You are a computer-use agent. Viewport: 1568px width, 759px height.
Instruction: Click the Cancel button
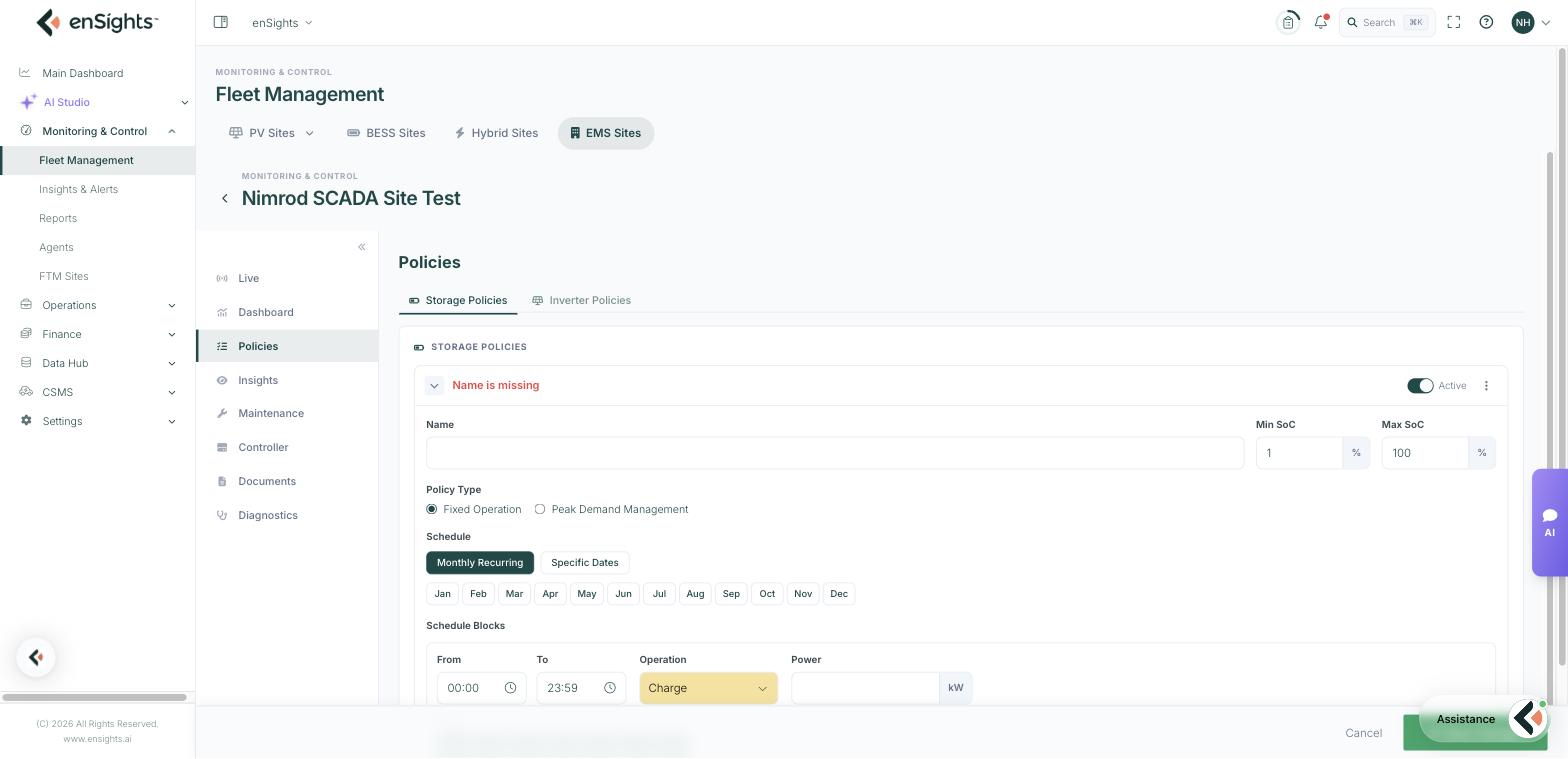pos(1364,733)
